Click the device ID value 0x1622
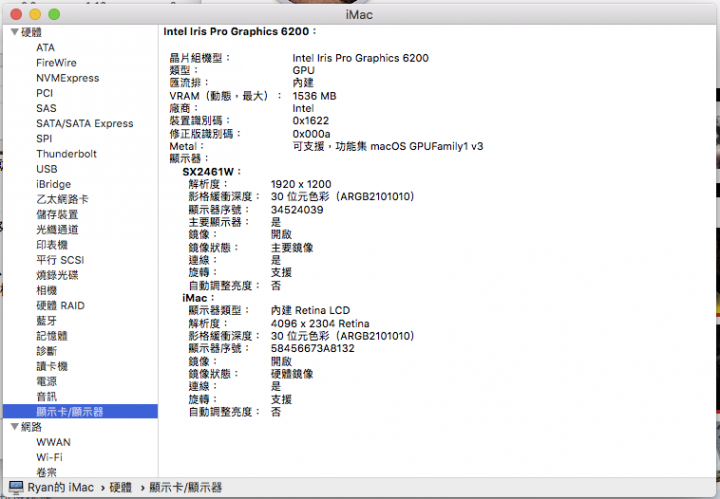This screenshot has height=499, width=720. click(x=311, y=120)
